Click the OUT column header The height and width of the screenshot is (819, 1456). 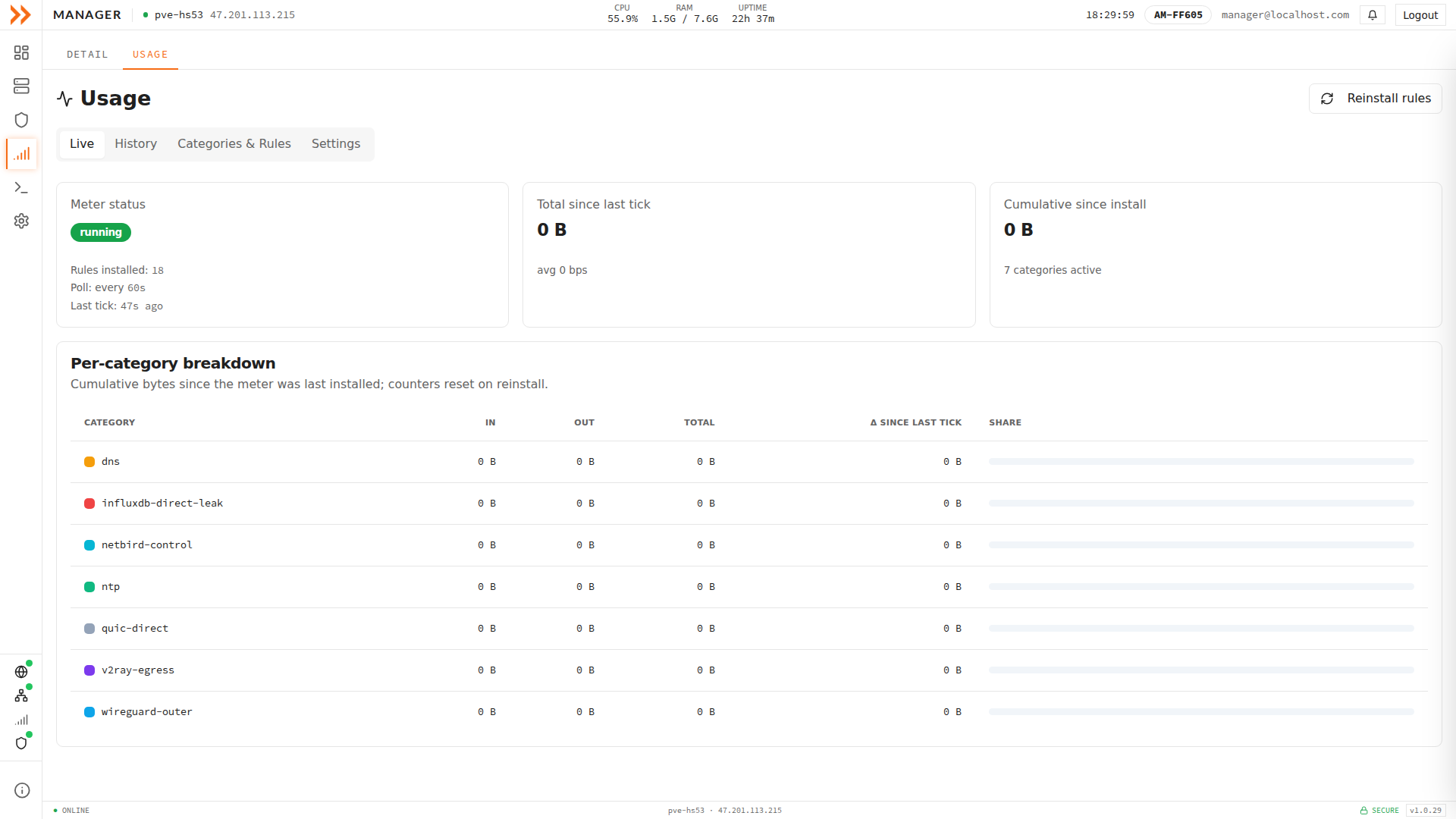point(584,422)
